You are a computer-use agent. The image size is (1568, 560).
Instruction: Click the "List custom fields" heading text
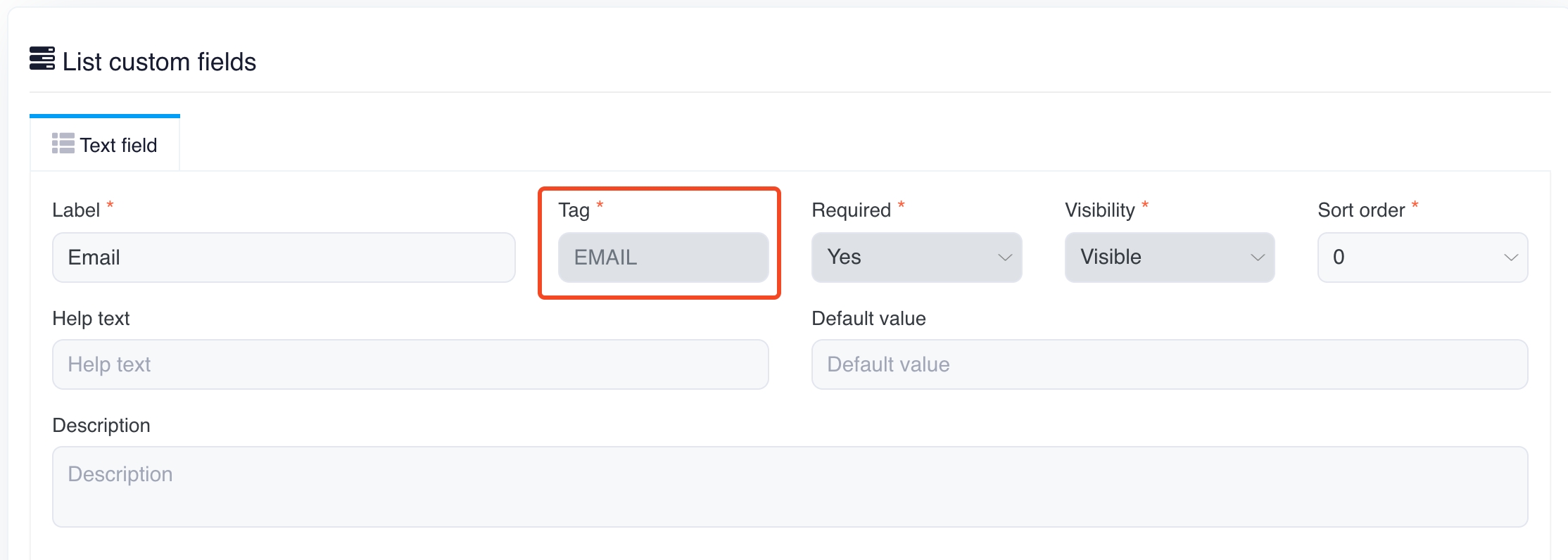point(159,62)
